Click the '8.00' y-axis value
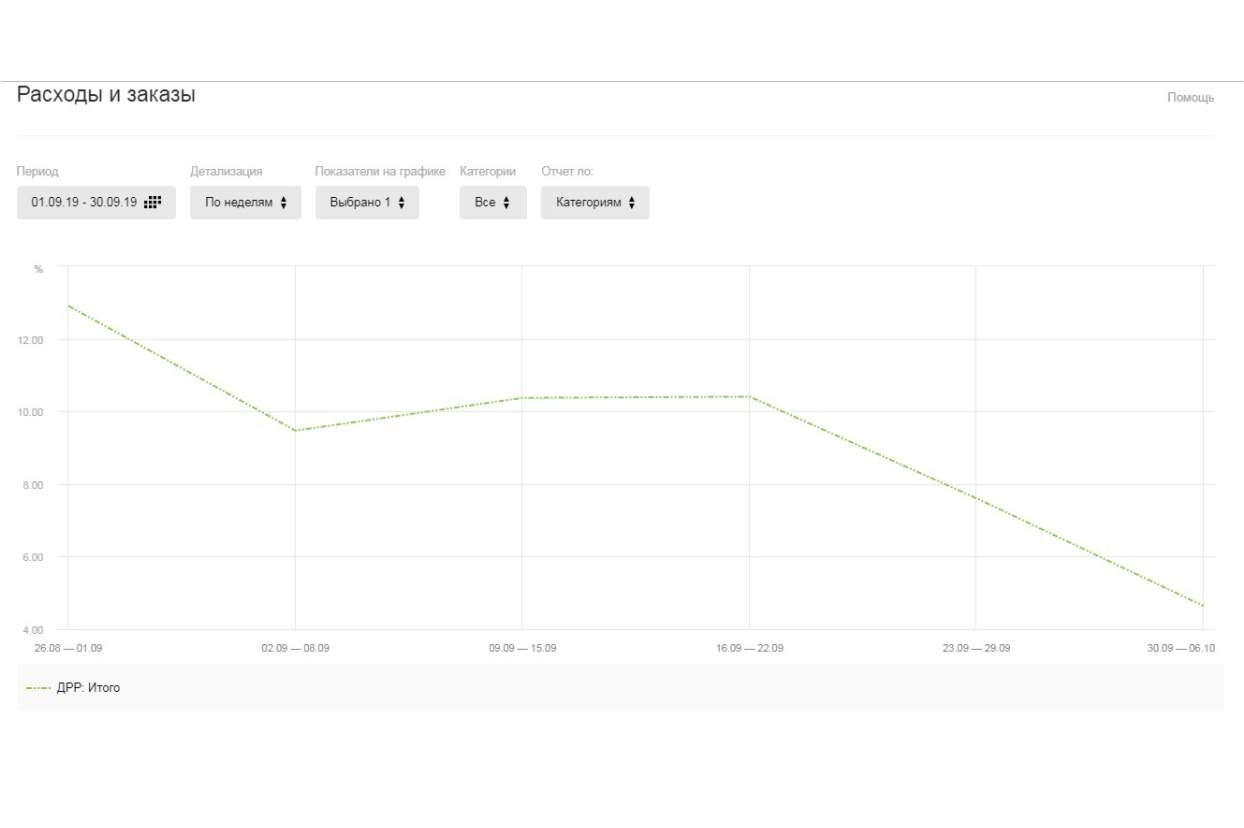The image size is (1244, 828). (x=33, y=485)
